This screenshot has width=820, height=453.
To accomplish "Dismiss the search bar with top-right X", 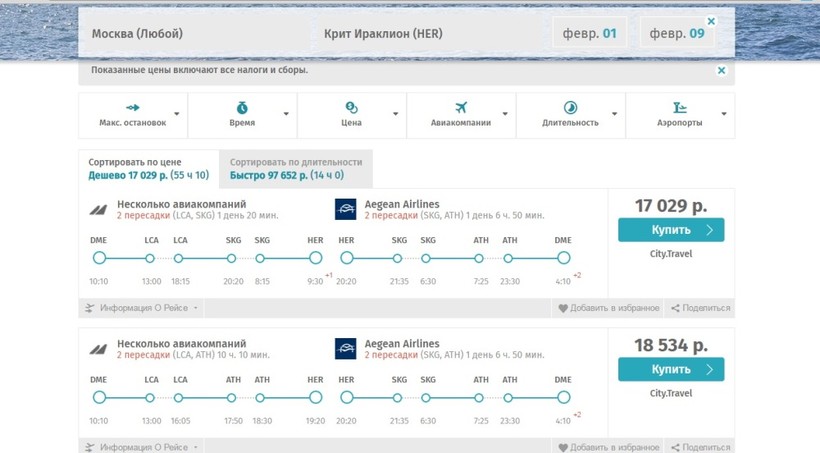I will coord(711,21).
